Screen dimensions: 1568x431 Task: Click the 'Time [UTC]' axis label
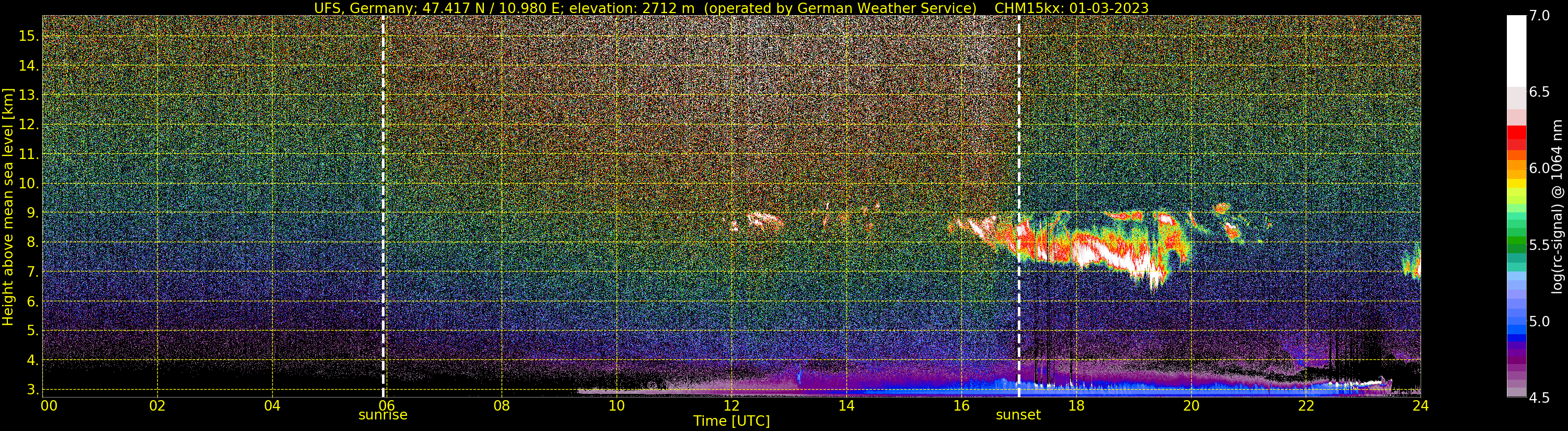731,421
